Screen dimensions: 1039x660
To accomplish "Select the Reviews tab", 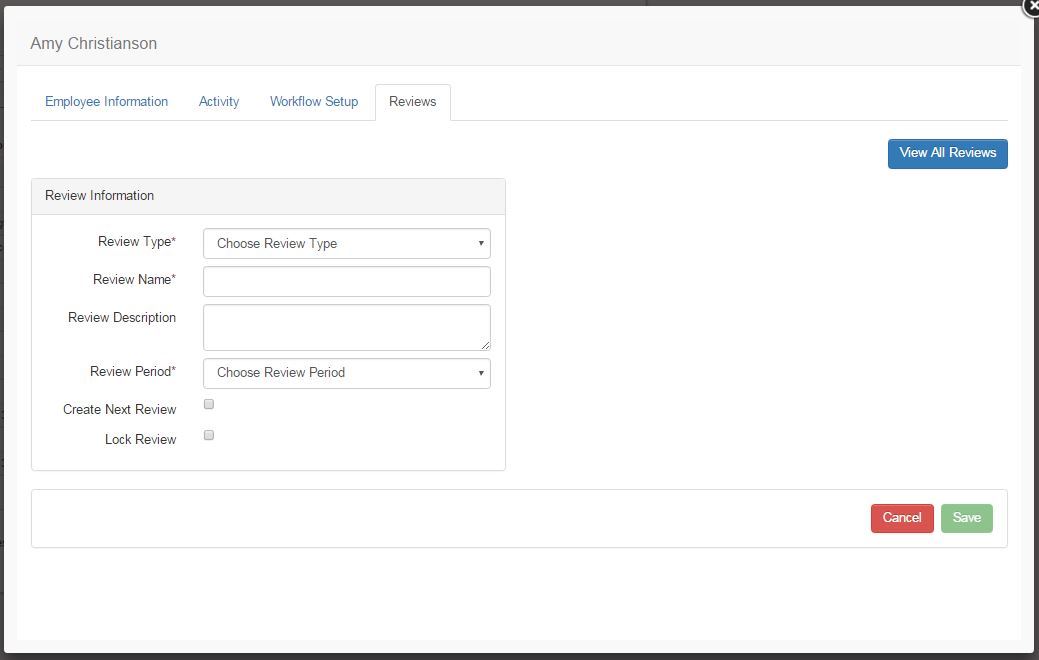I will (x=412, y=102).
